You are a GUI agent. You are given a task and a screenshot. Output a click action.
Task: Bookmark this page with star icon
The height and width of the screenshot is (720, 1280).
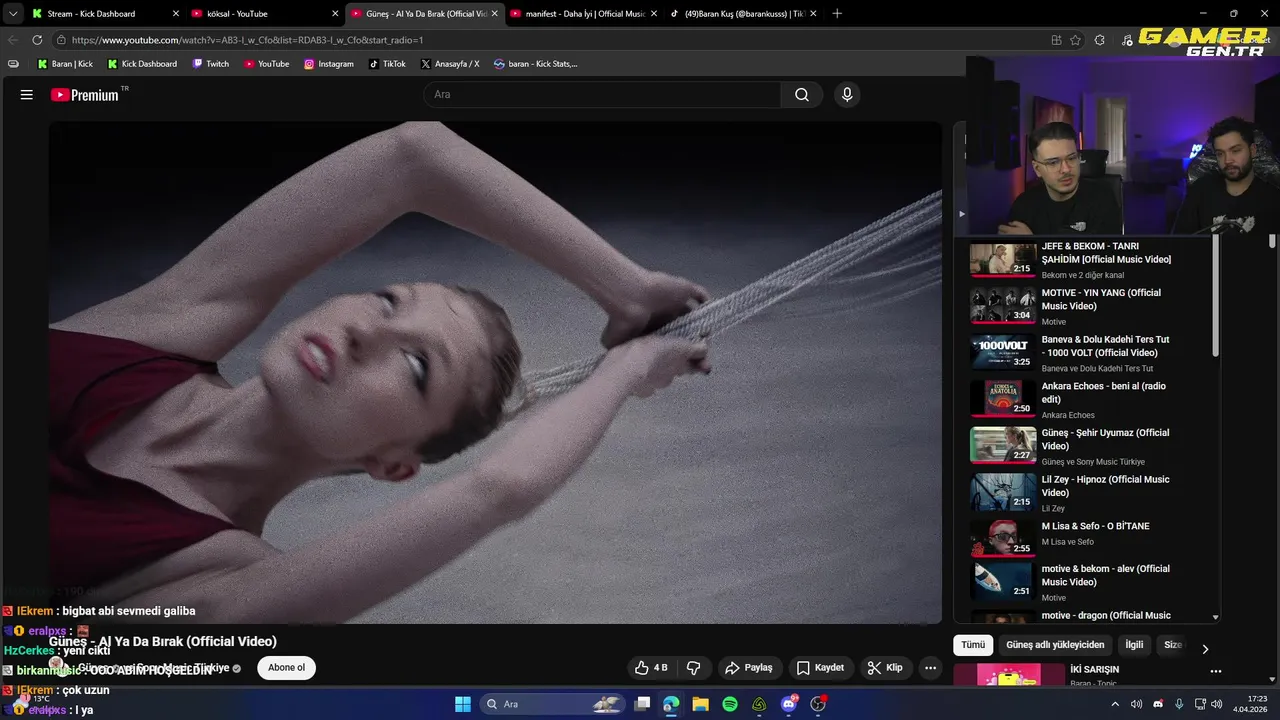click(1075, 40)
